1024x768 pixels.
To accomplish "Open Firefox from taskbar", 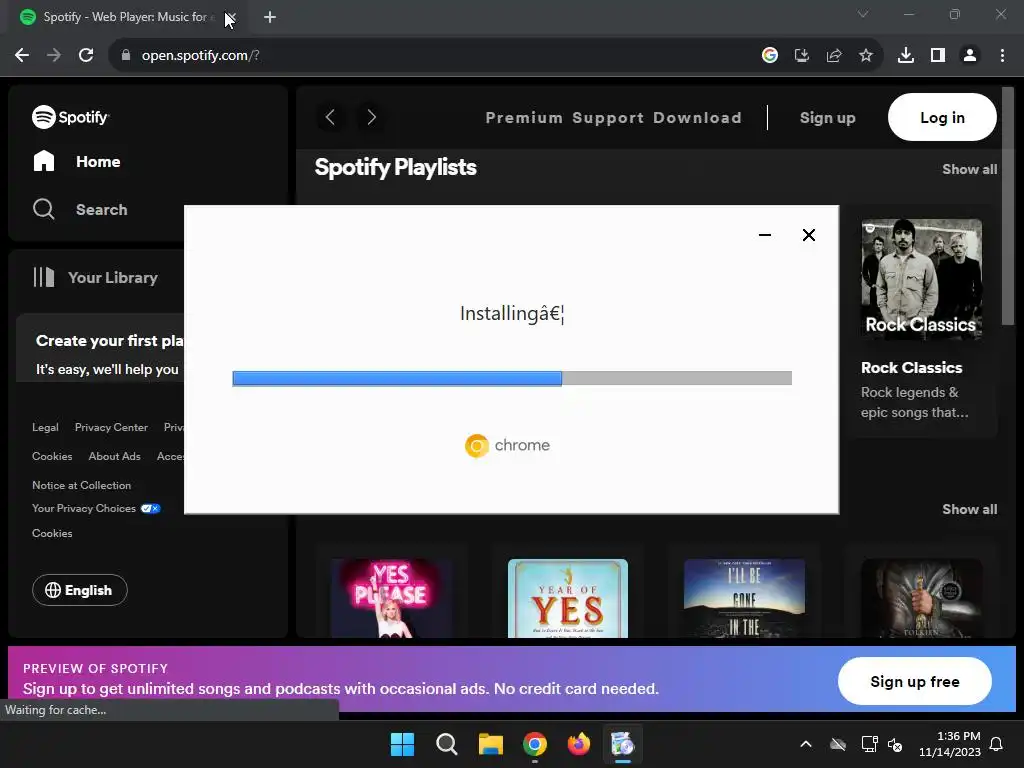I will 579,744.
